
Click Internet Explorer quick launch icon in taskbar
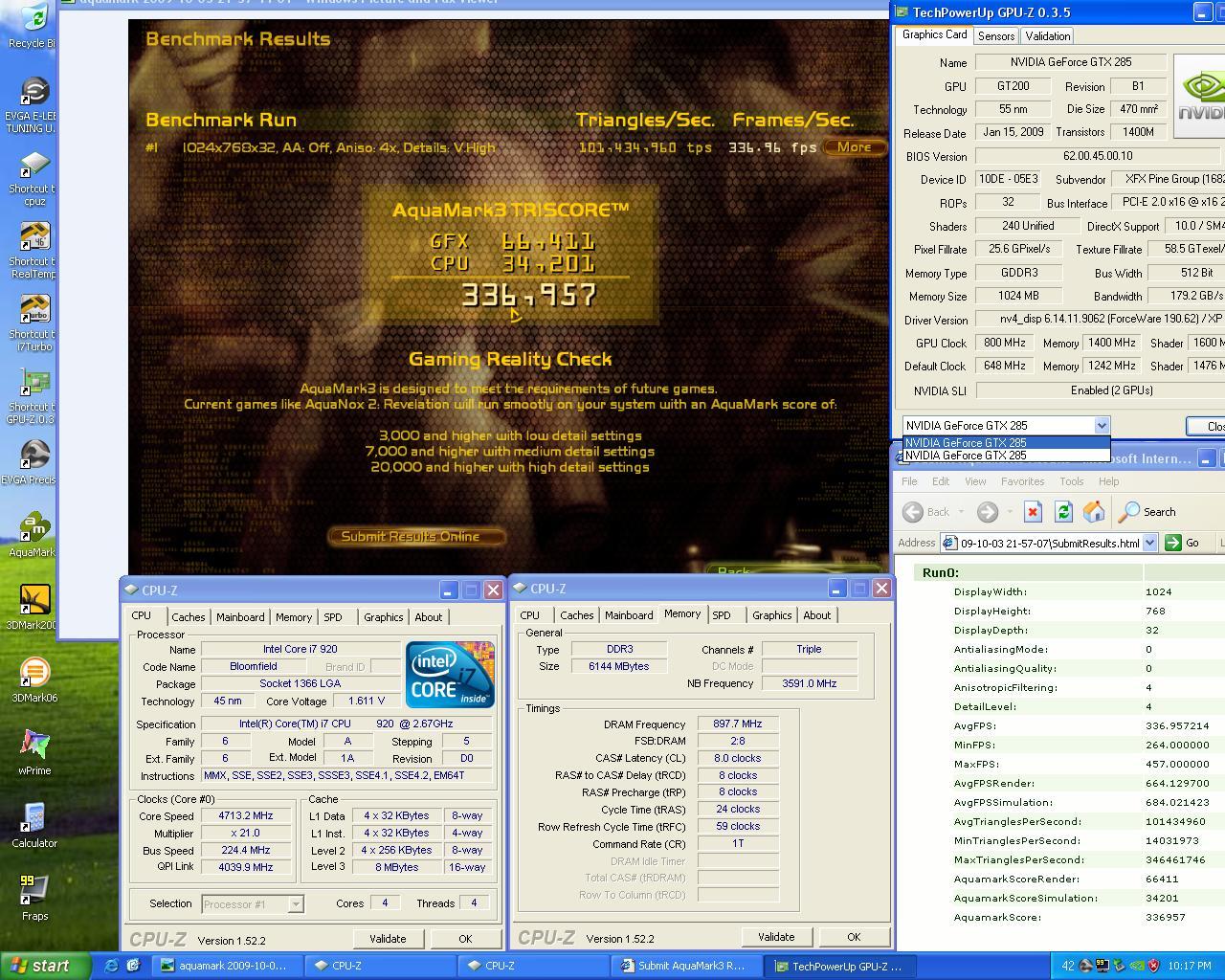(x=111, y=966)
